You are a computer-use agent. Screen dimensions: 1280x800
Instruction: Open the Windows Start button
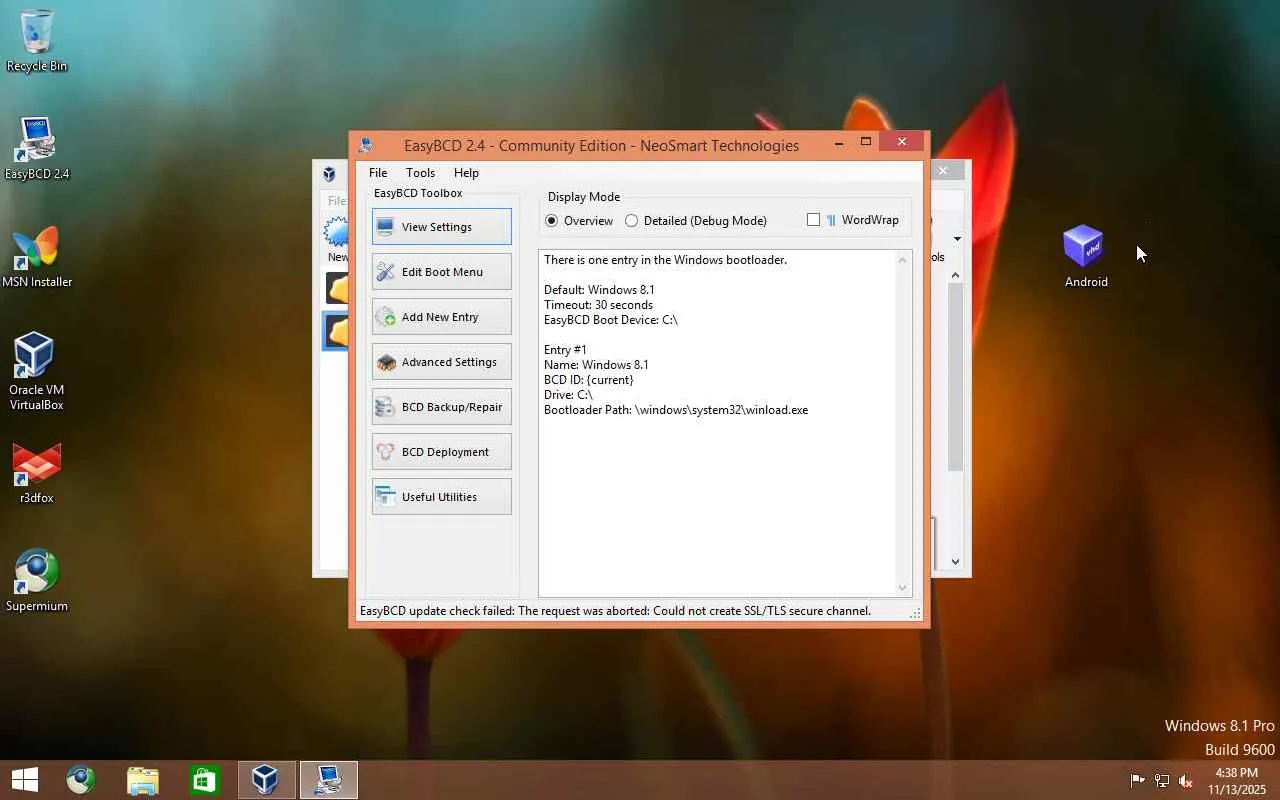click(x=25, y=780)
